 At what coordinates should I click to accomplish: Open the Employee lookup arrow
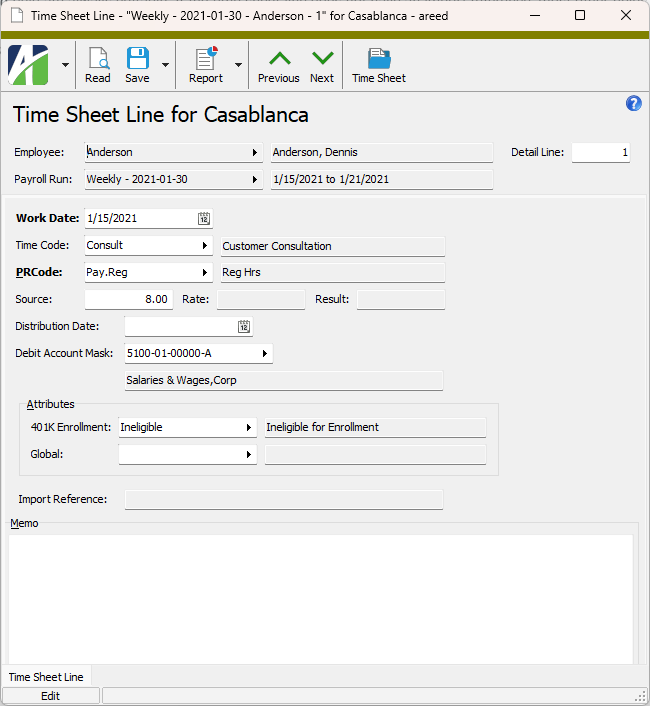255,153
